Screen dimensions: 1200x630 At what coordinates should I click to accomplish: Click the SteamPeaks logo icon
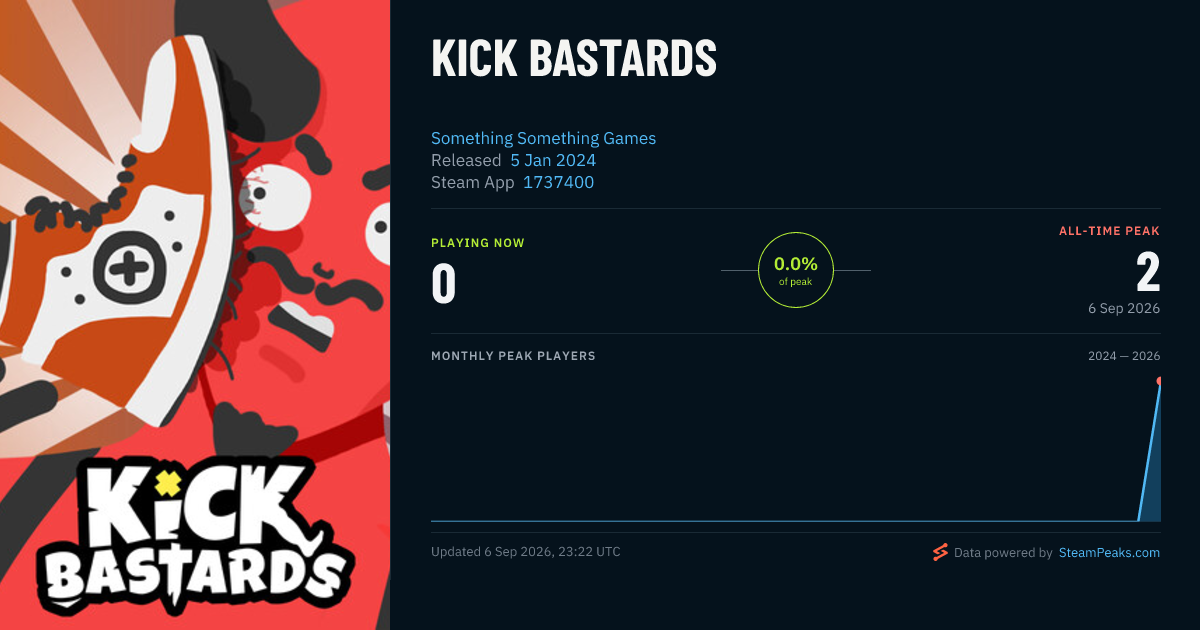tap(940, 552)
